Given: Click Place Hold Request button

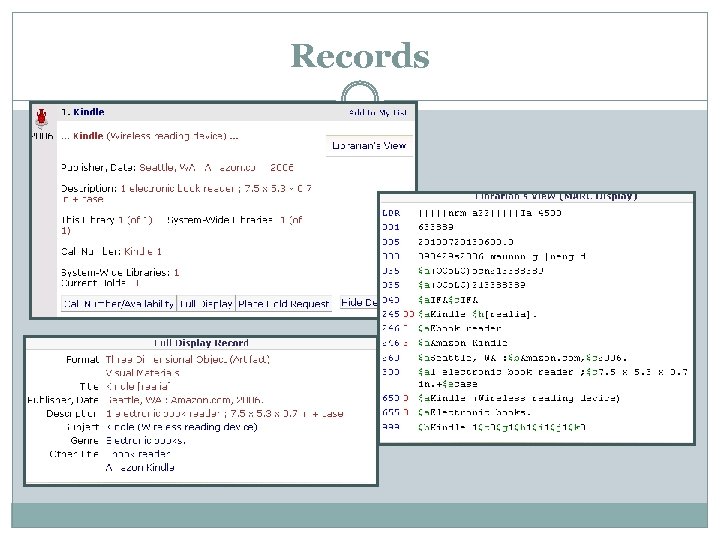Looking at the screenshot, I should [x=283, y=304].
